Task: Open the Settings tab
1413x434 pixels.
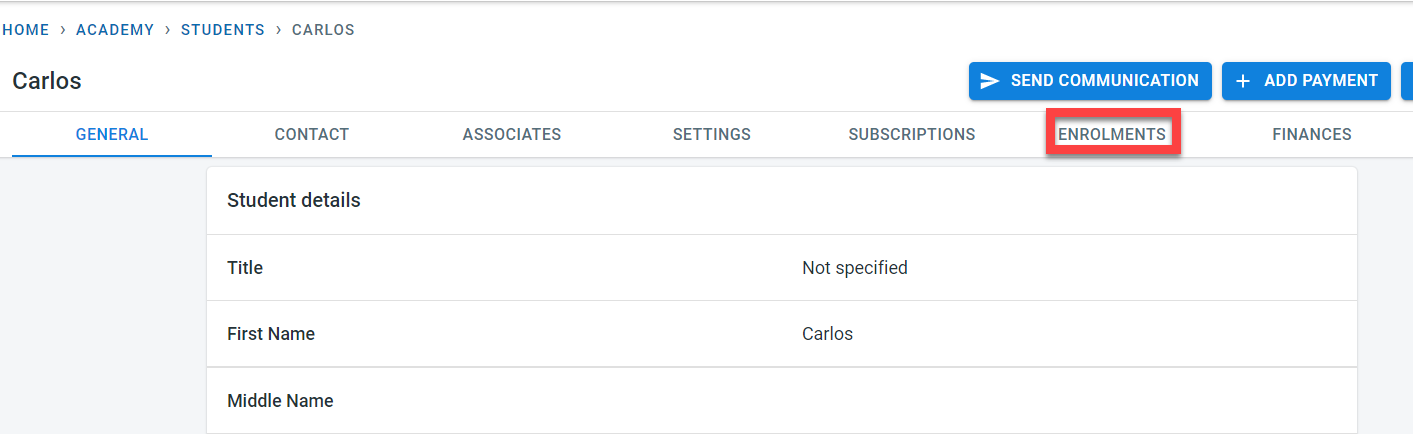Action: (x=712, y=134)
